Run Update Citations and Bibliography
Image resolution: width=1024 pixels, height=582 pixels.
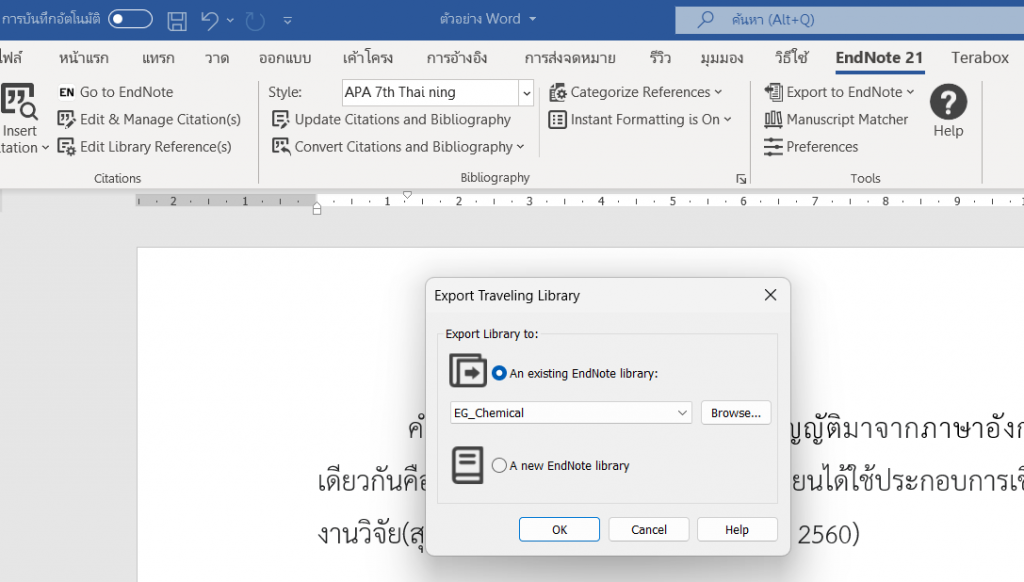click(391, 120)
